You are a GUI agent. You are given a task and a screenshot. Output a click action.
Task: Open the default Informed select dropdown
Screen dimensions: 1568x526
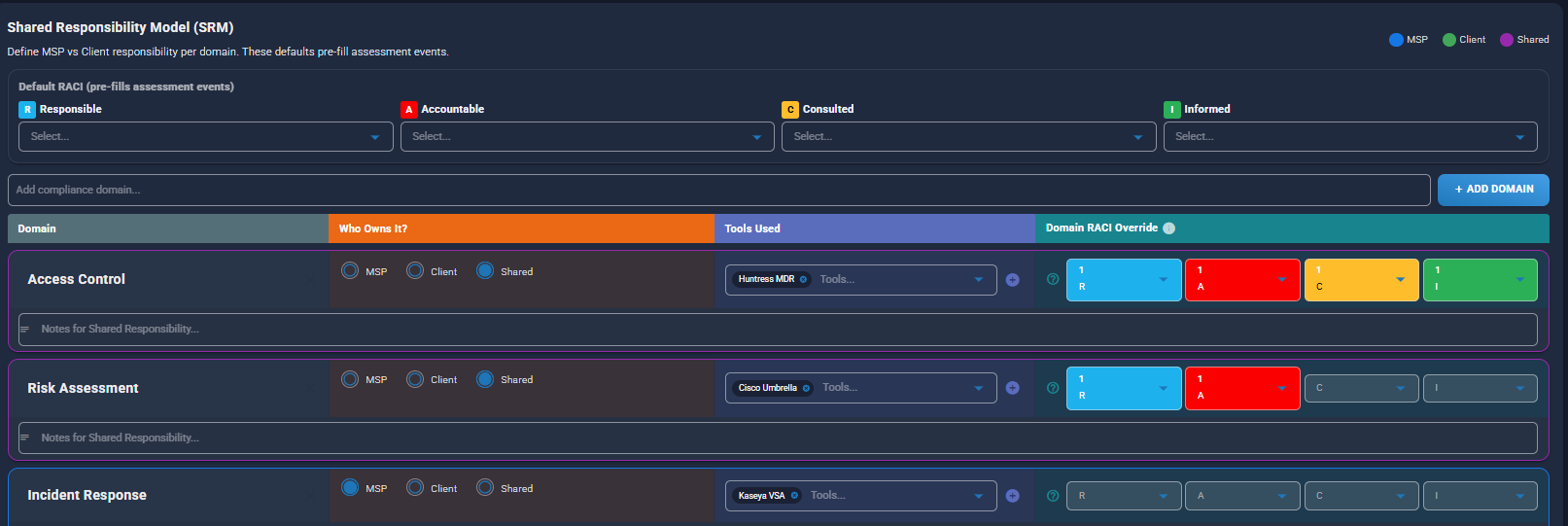pos(1350,136)
